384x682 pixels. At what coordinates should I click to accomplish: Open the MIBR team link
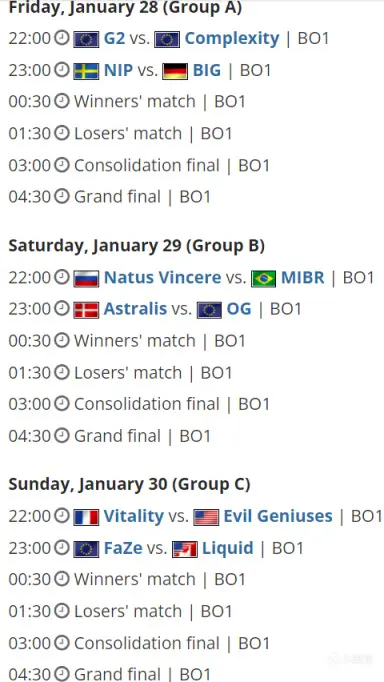(x=303, y=277)
